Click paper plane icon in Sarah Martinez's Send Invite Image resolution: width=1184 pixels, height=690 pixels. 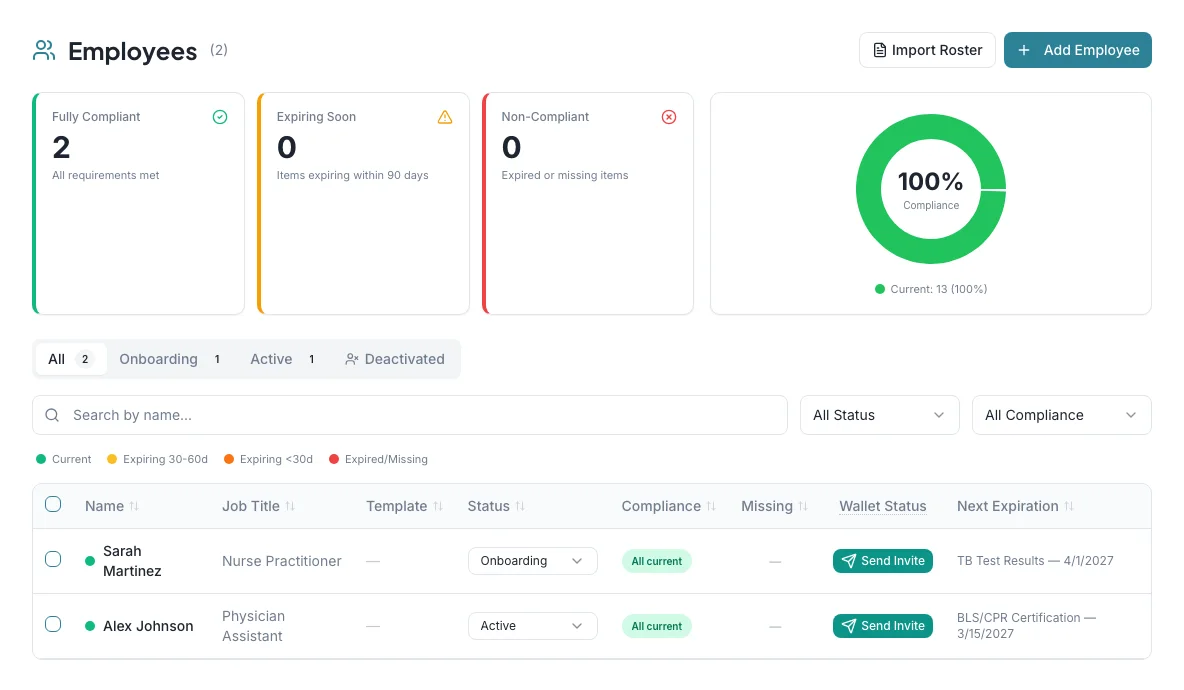pos(849,561)
